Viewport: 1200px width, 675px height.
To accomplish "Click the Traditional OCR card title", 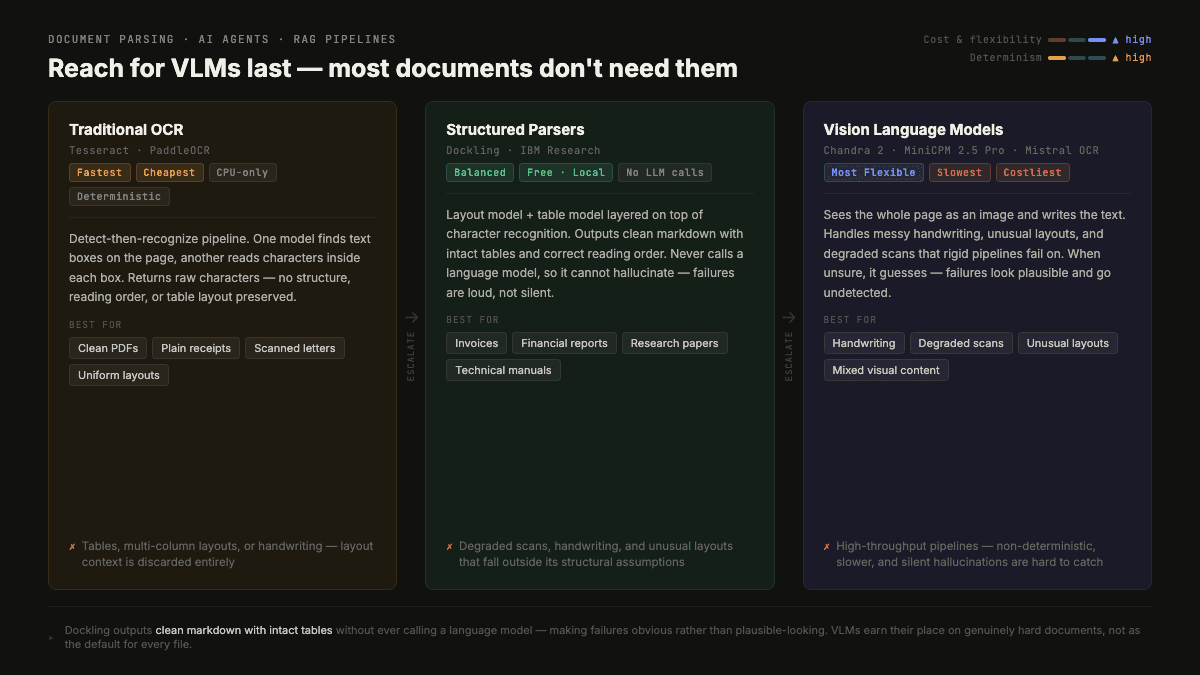I will (126, 130).
